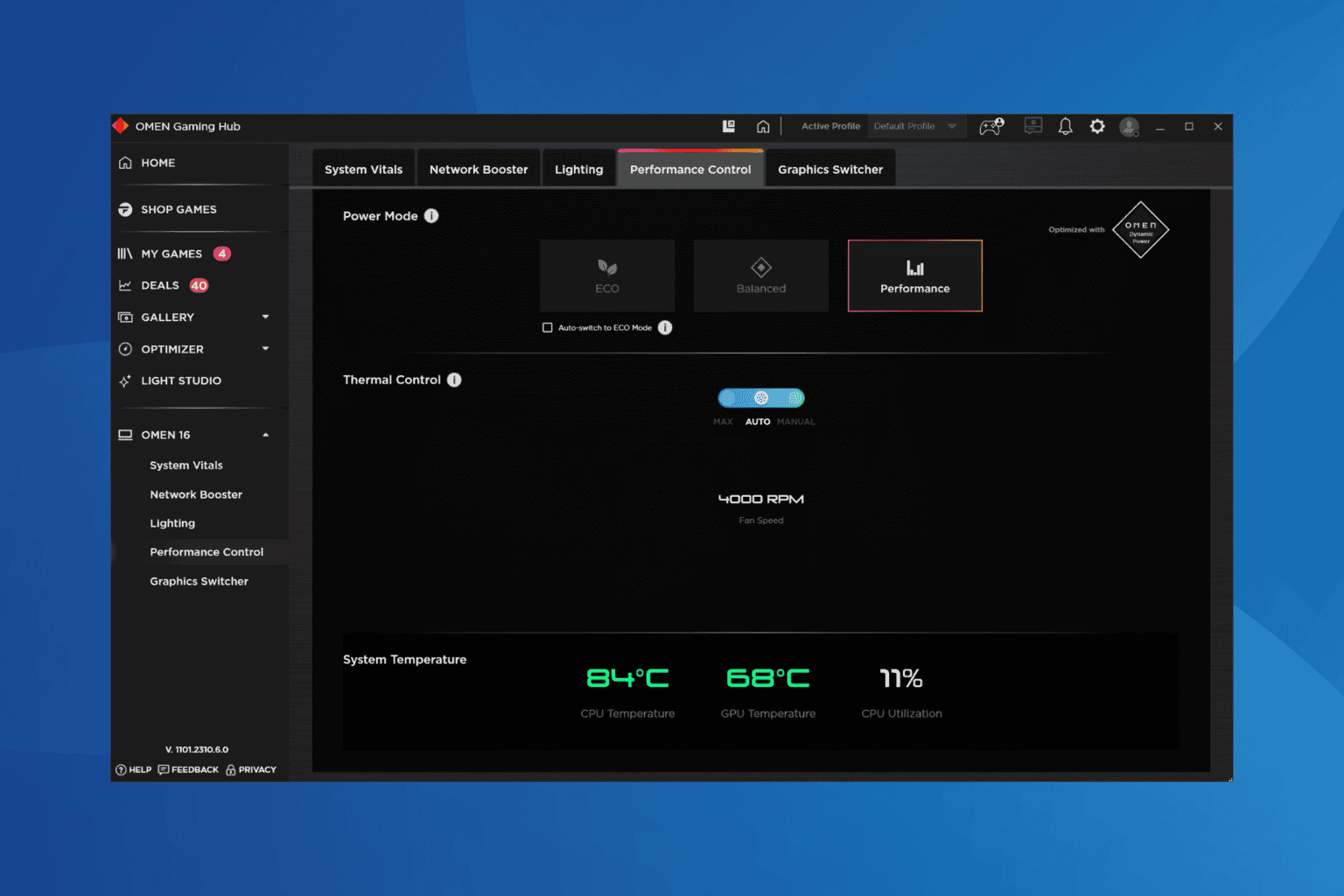Select Graphics Switcher in the sidebar
The height and width of the screenshot is (896, 1344).
pyautogui.click(x=199, y=581)
